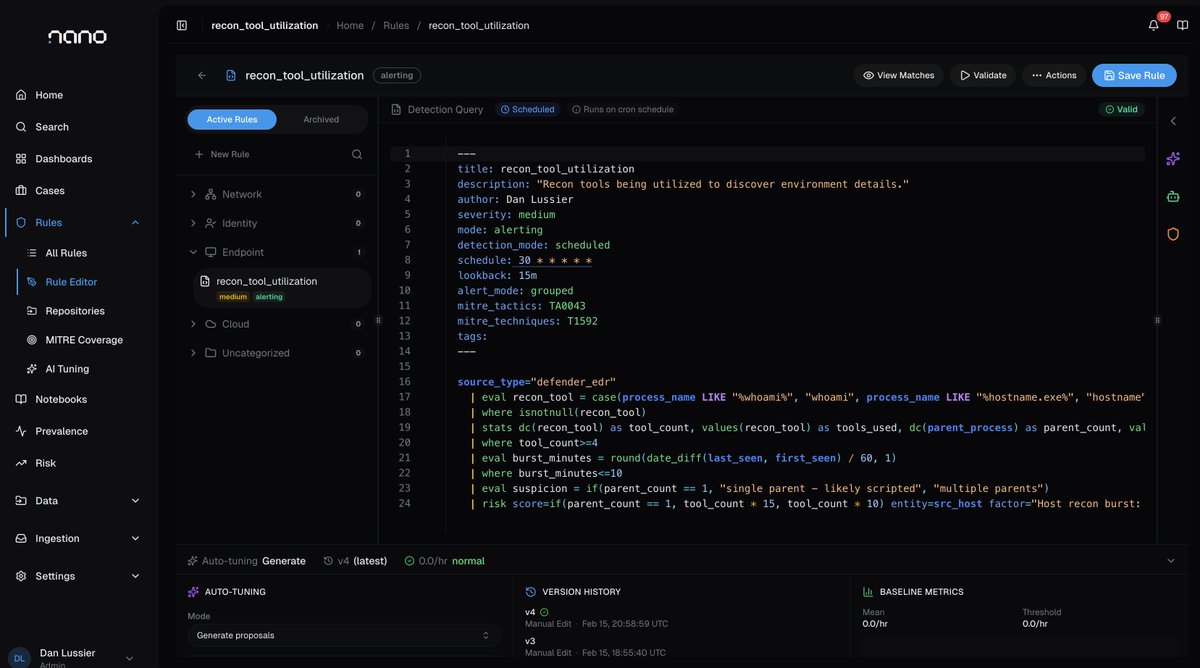Viewport: 1200px width, 668px height.
Task: Open the Actions menu
Action: tap(1054, 75)
